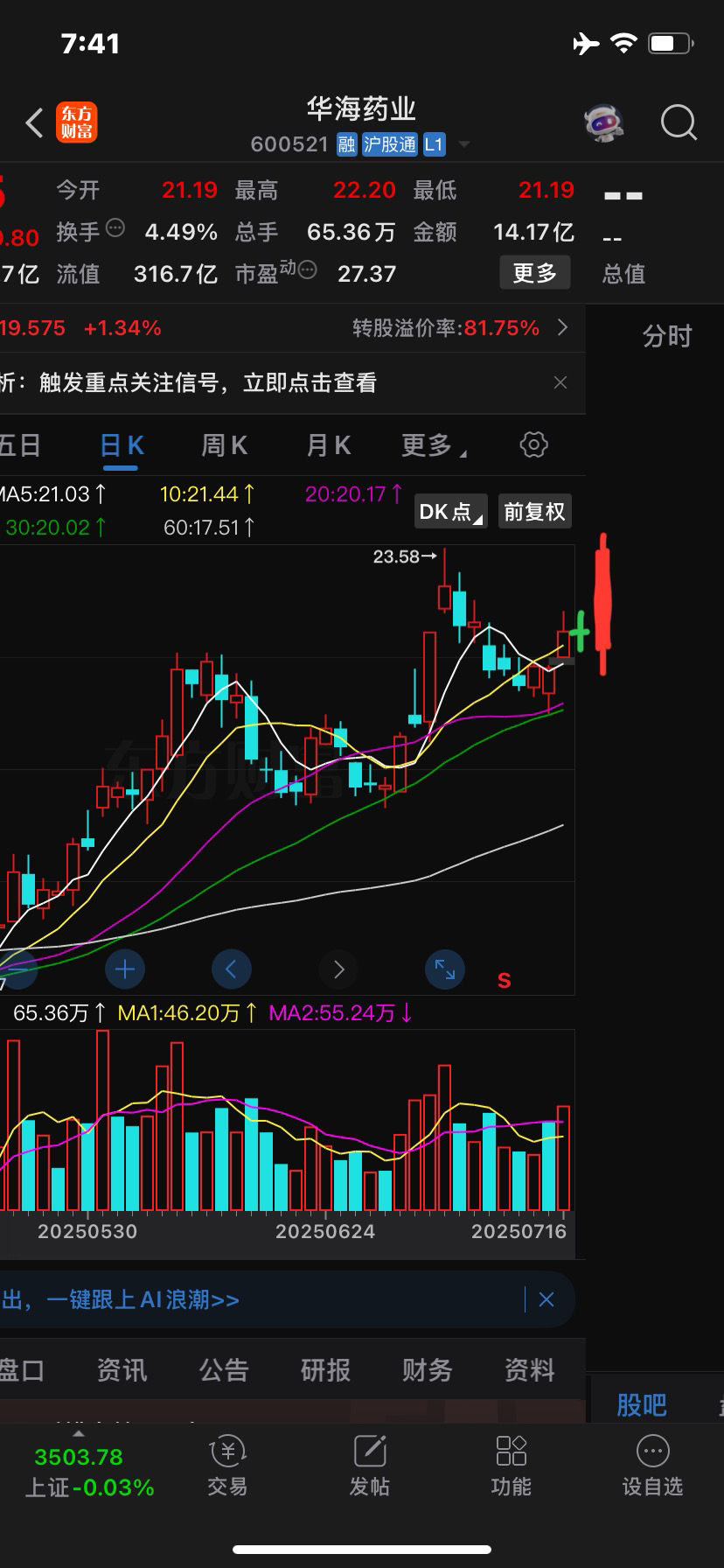Open the robot AI assistant icon
724x1568 pixels.
point(604,123)
